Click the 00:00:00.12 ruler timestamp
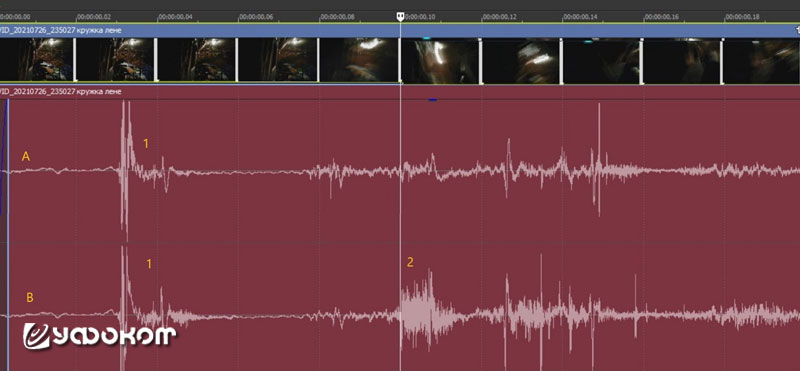This screenshot has width=800, height=371. [x=499, y=17]
